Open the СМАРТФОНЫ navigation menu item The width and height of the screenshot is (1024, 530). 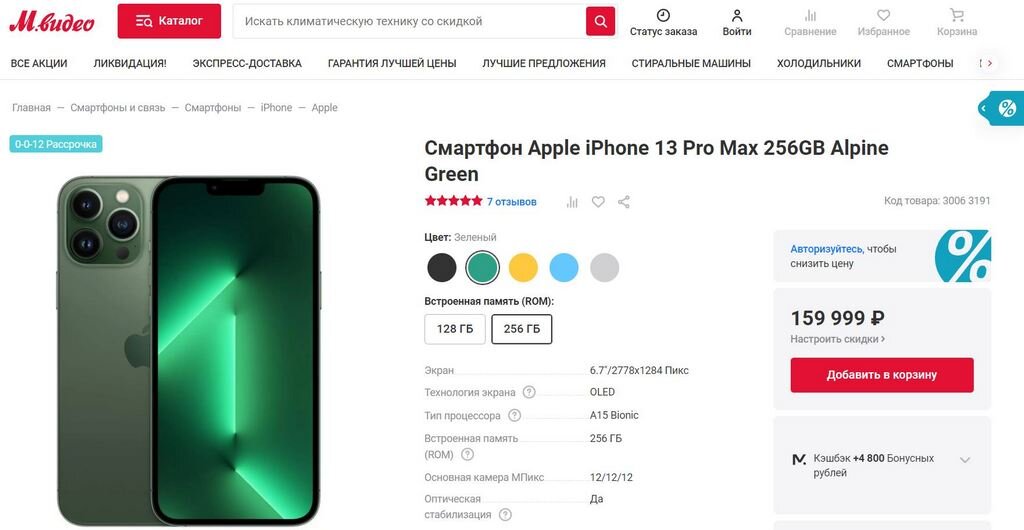click(920, 63)
